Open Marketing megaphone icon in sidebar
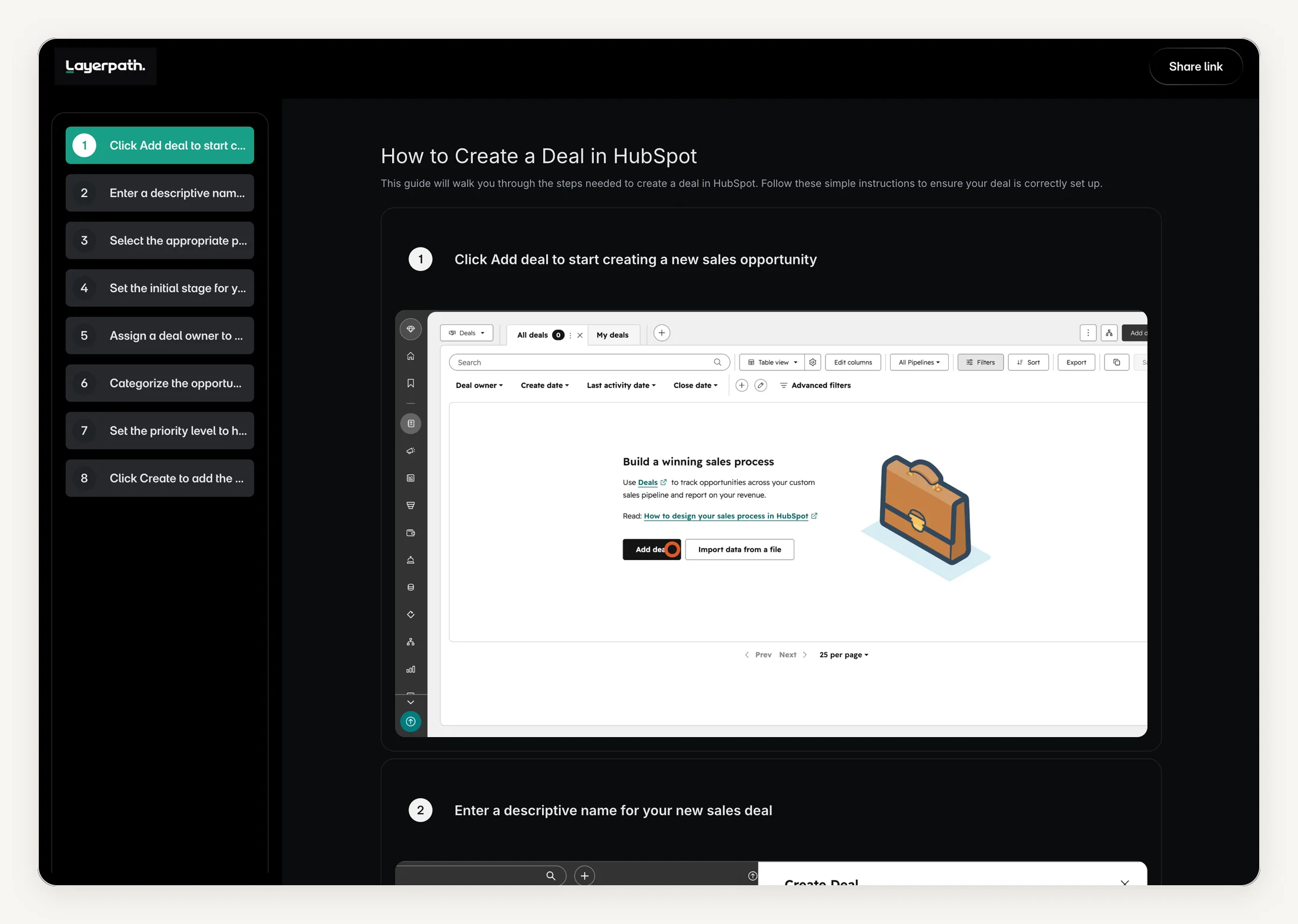 click(410, 451)
